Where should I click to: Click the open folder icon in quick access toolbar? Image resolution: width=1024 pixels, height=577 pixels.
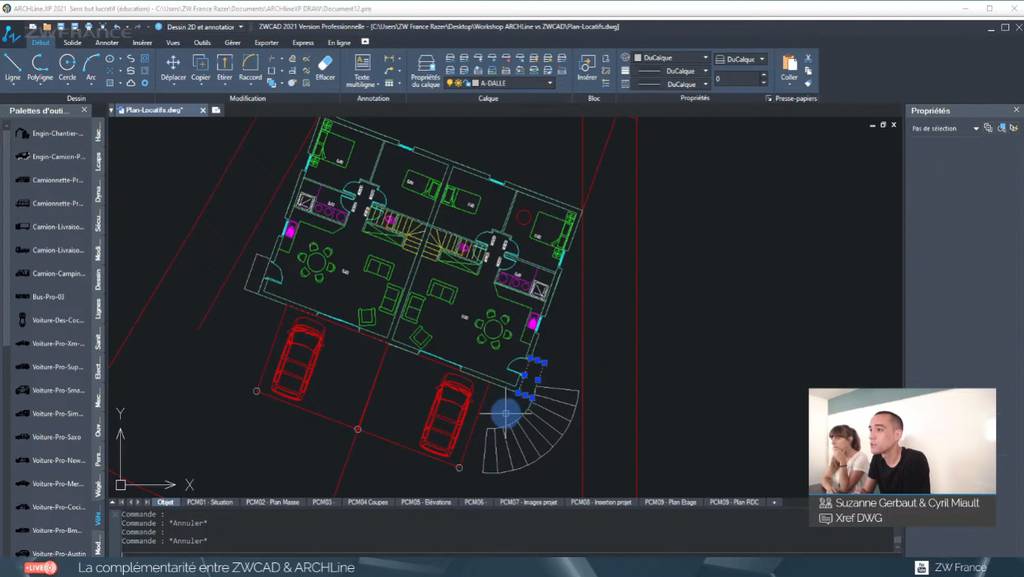click(x=46, y=27)
